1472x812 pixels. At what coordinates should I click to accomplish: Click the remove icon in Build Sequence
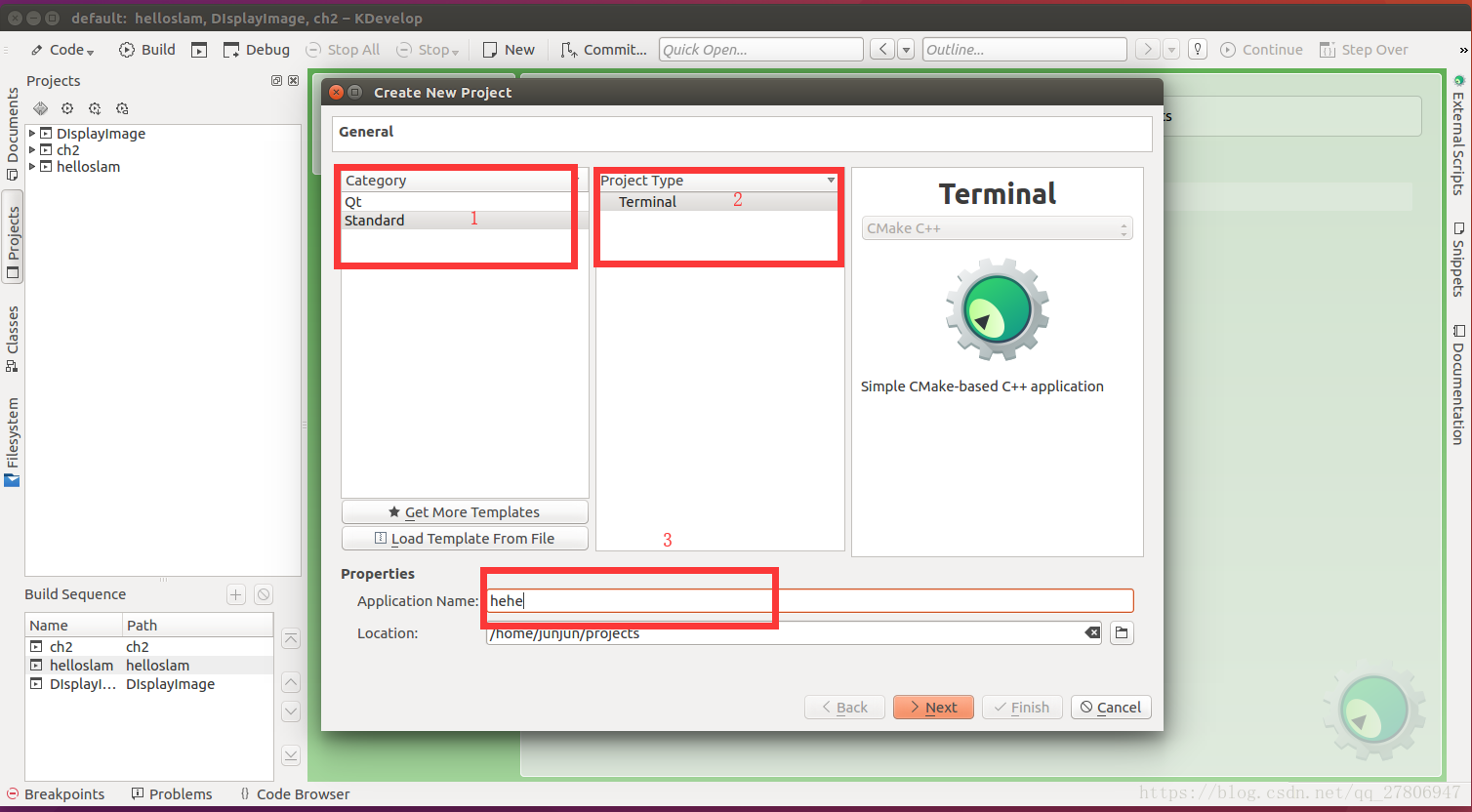coord(264,594)
